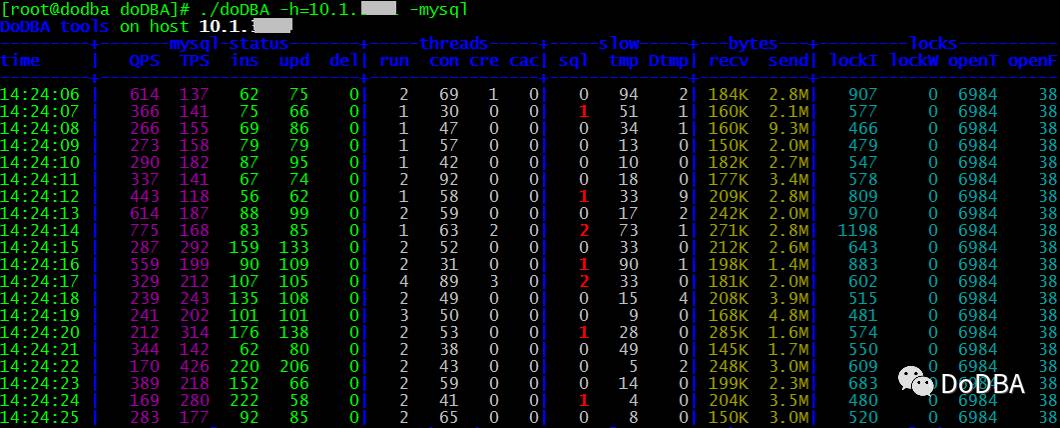
Task: Click the 'run' column header
Action: click(x=394, y=60)
